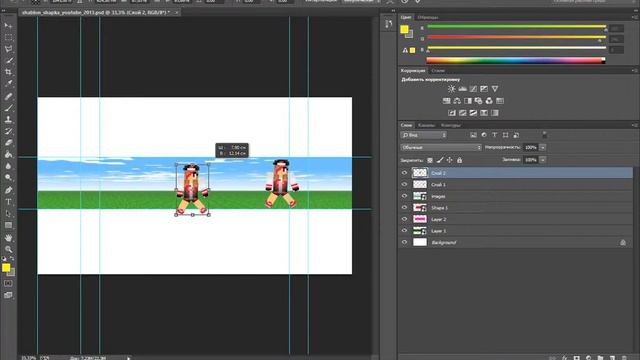The height and width of the screenshot is (360, 640).
Task: Select the Dodge tool
Action: [x=8, y=178]
